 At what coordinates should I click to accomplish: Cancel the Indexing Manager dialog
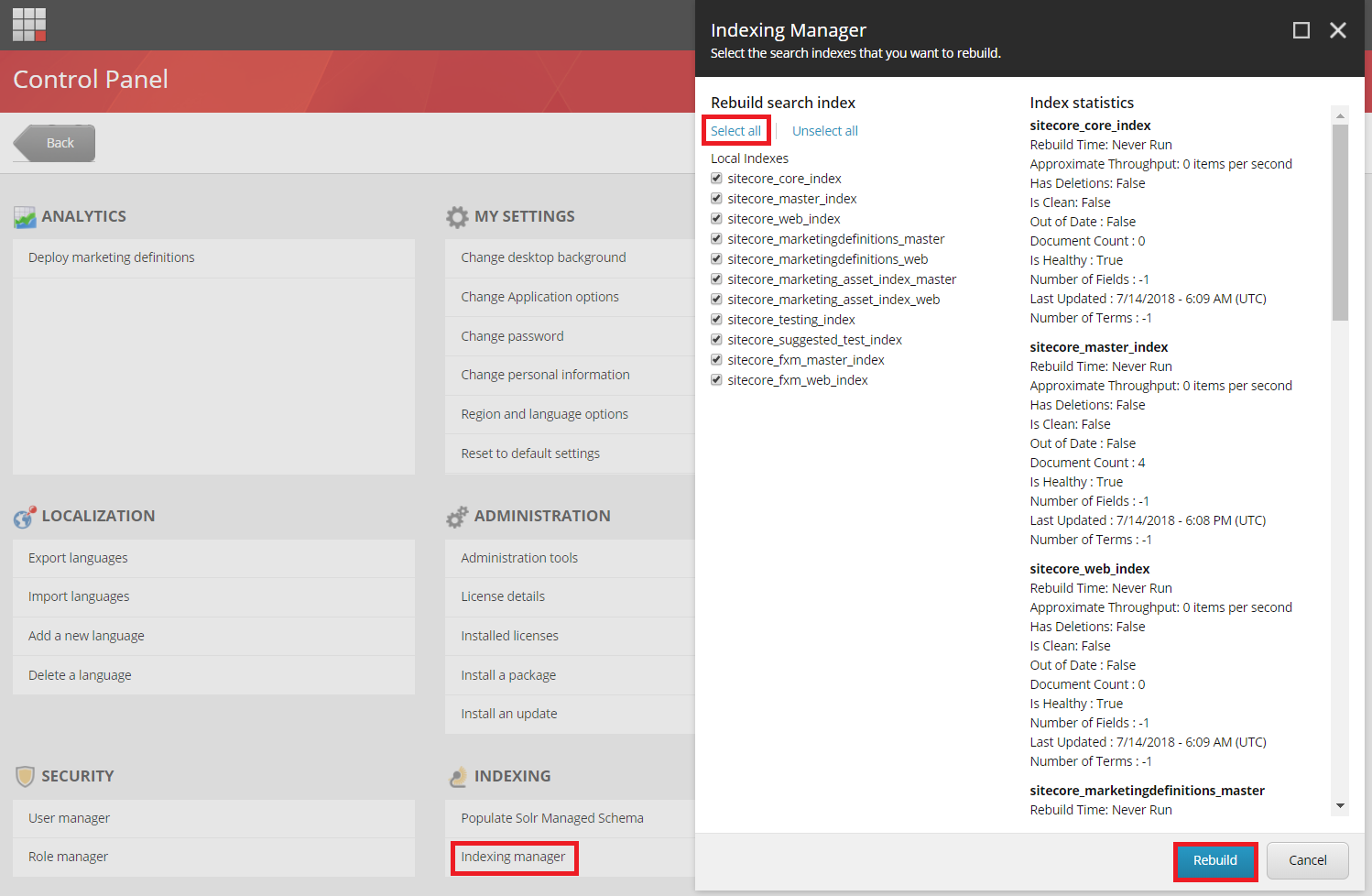click(x=1307, y=860)
